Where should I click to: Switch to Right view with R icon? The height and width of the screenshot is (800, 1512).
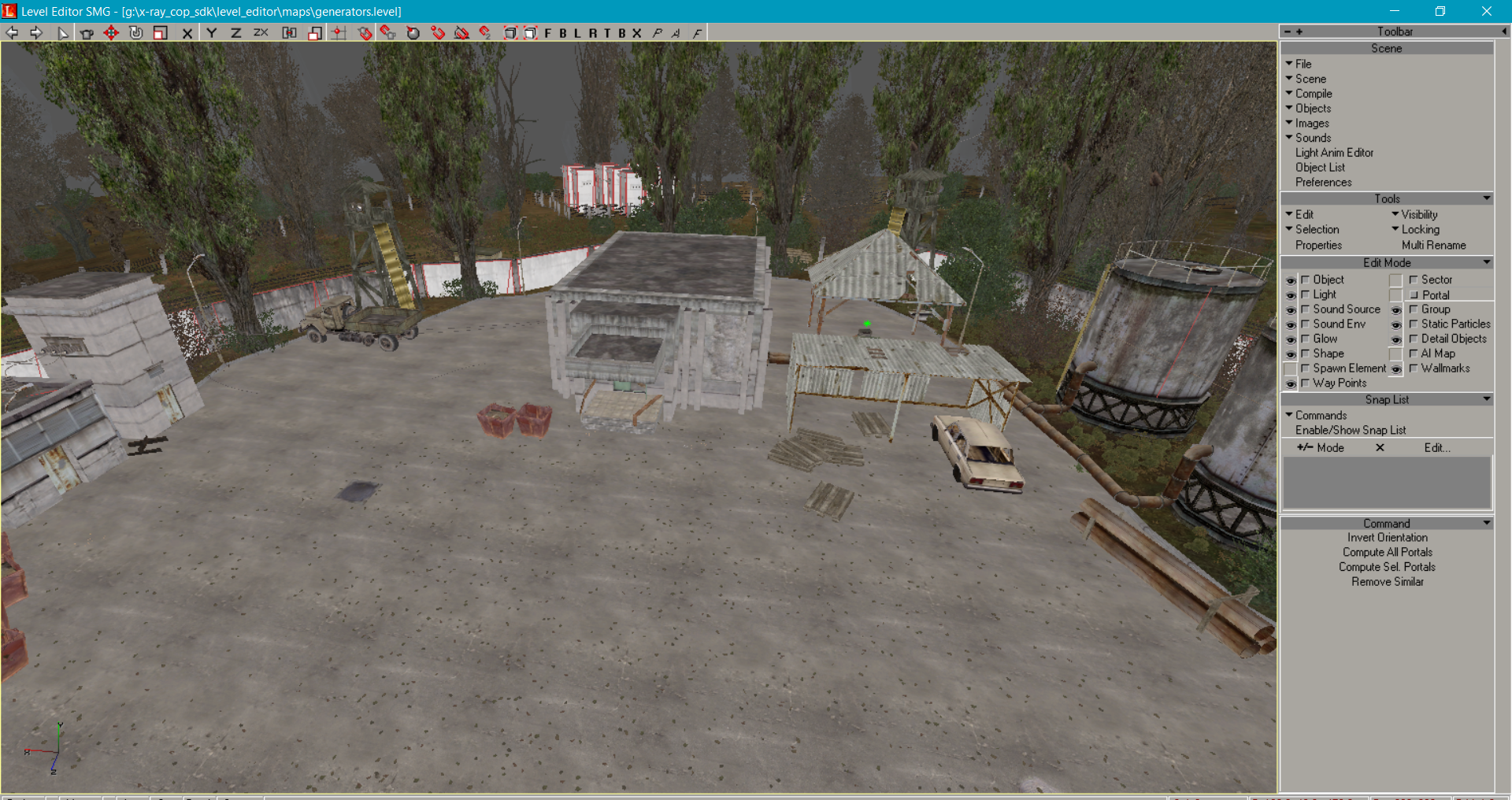click(592, 32)
